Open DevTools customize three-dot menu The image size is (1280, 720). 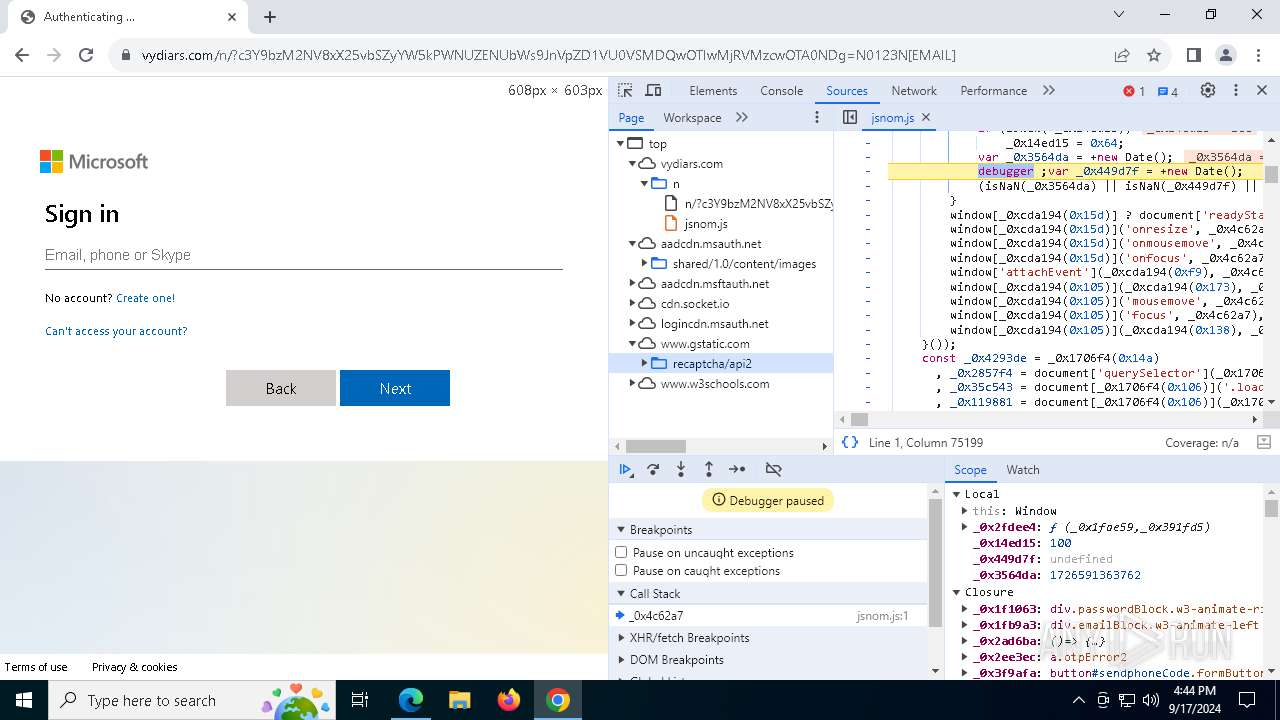point(1235,90)
